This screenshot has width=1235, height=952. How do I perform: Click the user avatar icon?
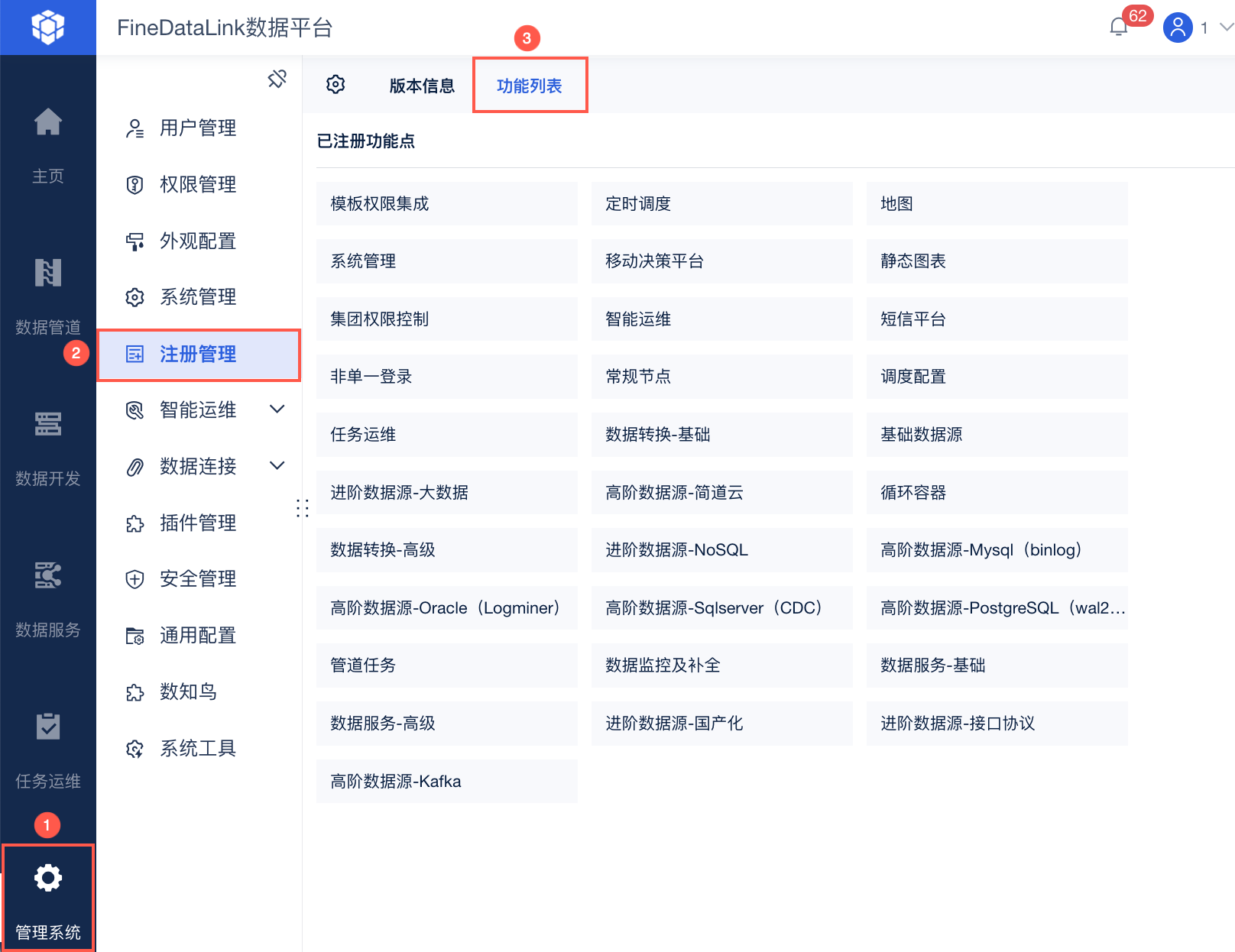(1178, 28)
